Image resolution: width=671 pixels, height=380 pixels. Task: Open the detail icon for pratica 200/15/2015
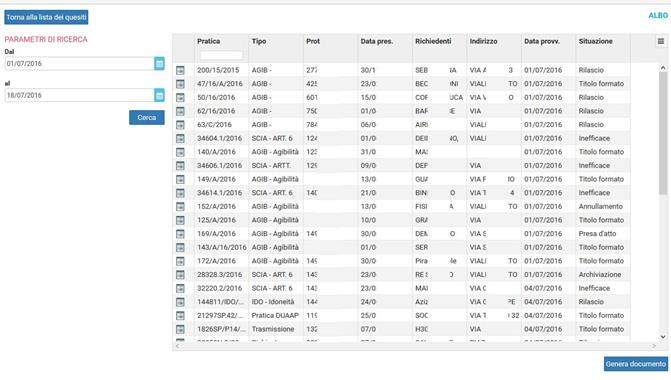tap(180, 70)
